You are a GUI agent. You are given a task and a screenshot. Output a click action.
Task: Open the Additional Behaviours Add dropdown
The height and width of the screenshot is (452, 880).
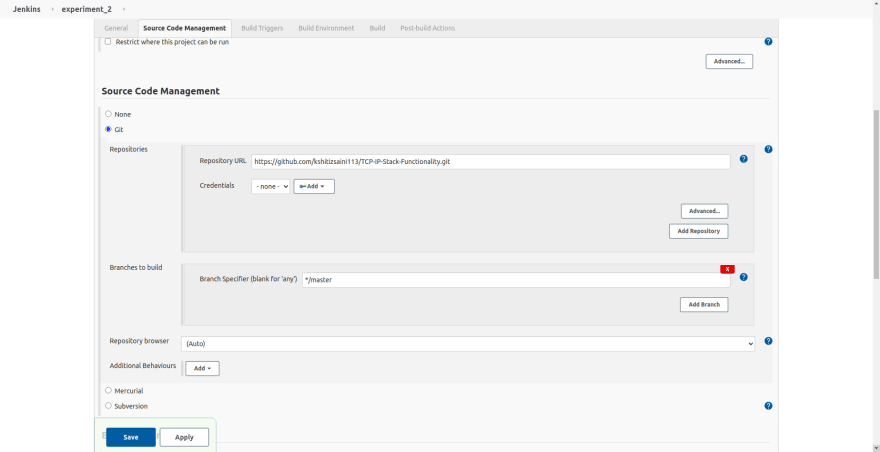202,368
